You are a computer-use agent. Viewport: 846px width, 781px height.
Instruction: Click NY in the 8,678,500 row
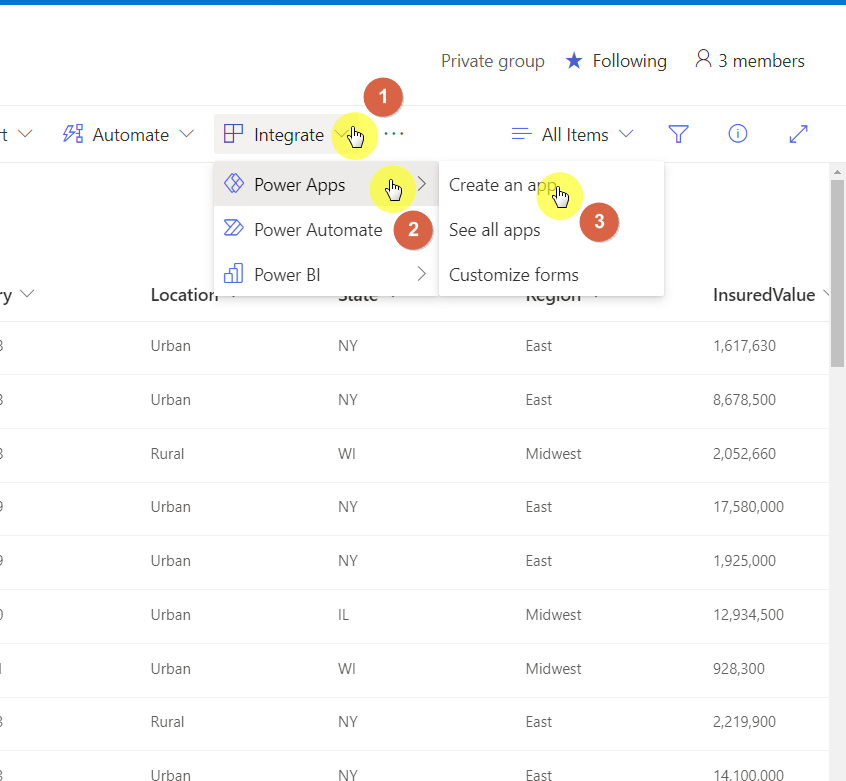[347, 400]
